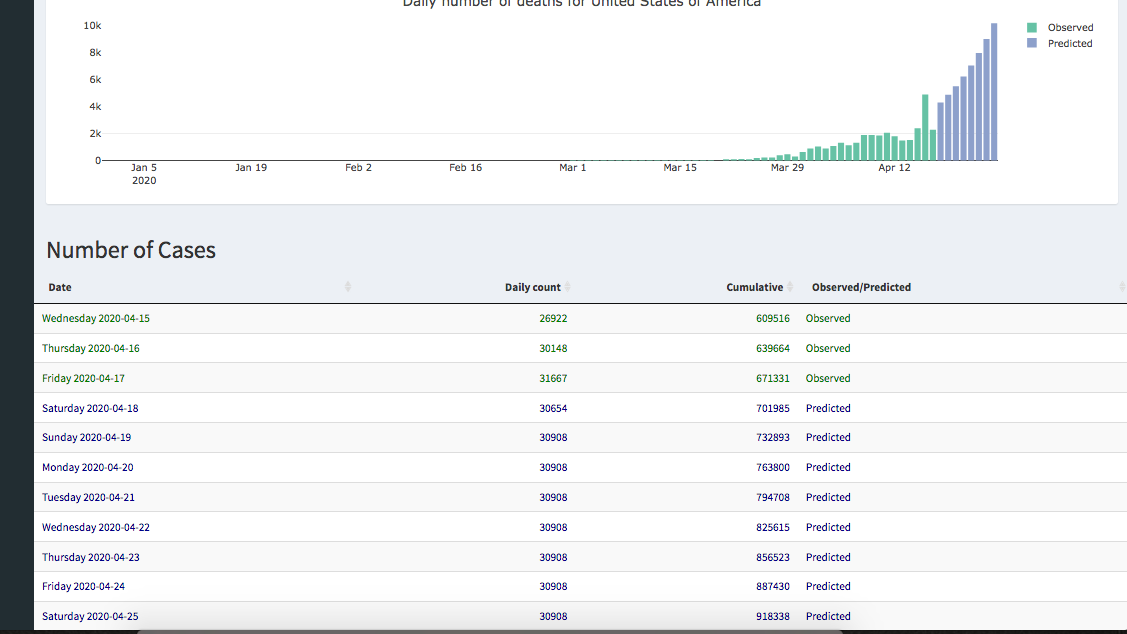
Task: Click the daily count value 31667
Action: pyautogui.click(x=553, y=378)
